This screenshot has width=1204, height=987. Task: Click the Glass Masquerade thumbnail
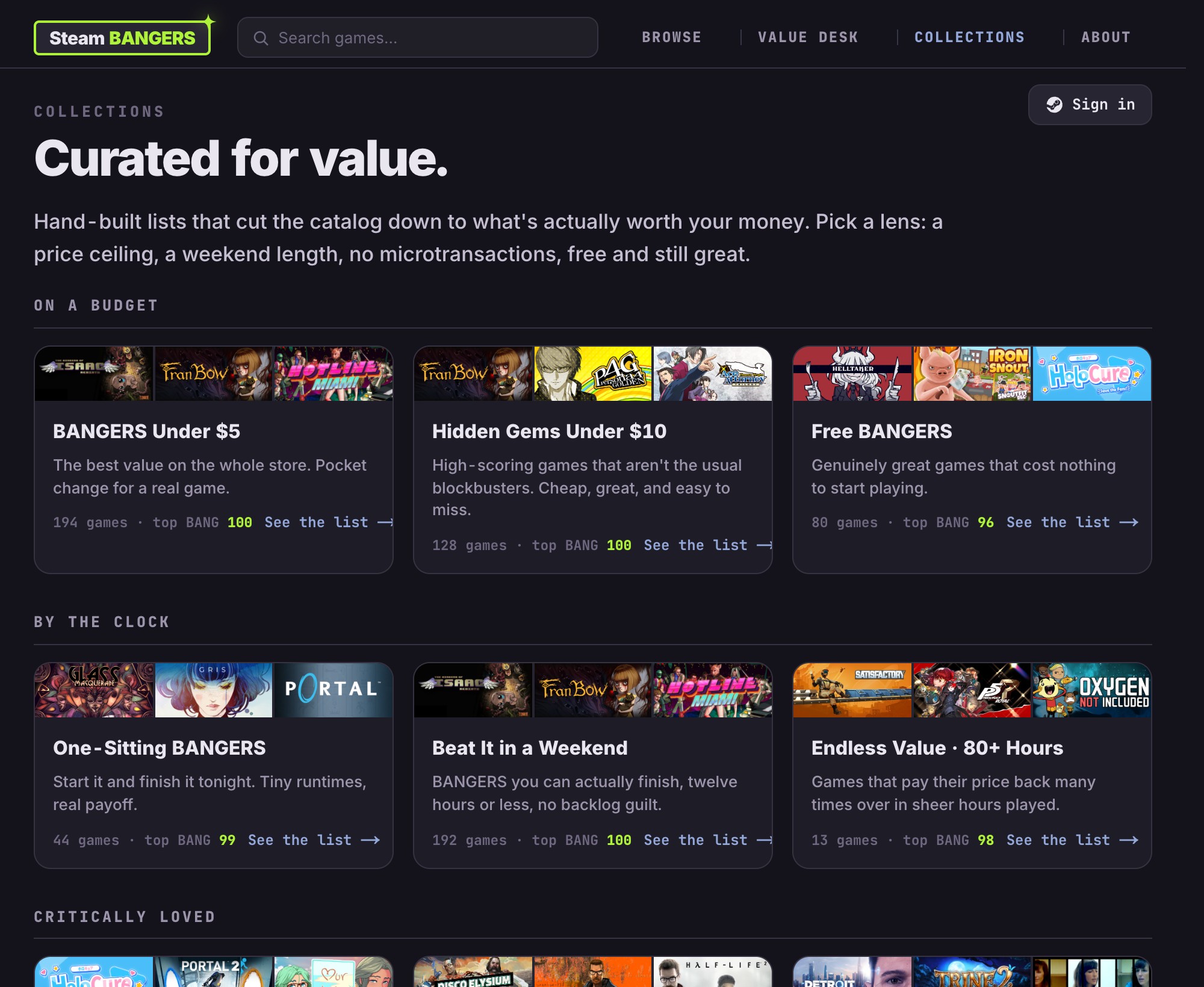coord(94,690)
